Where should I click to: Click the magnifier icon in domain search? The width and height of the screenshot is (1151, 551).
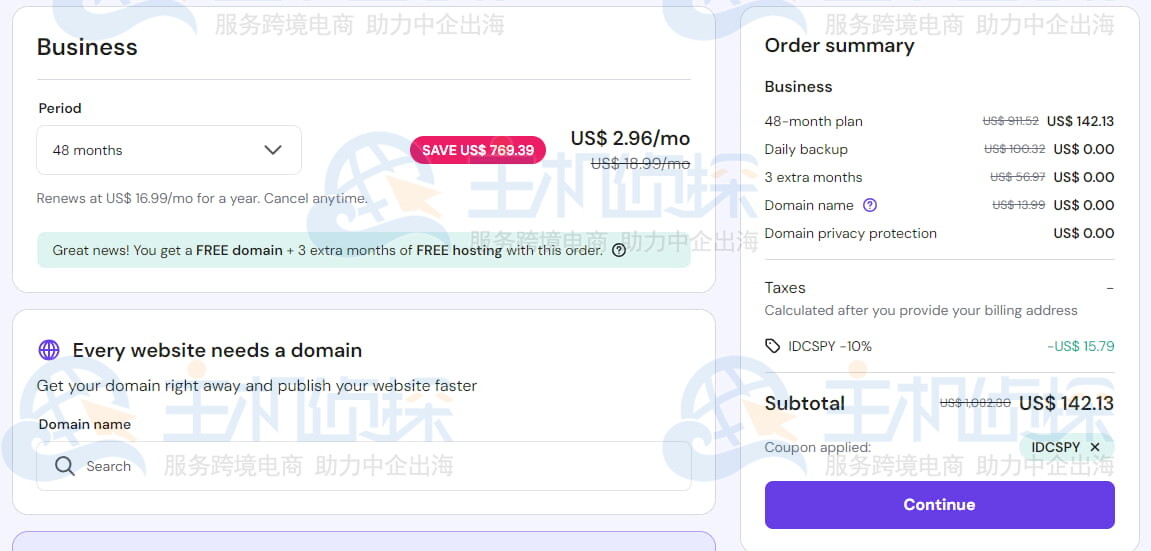[x=65, y=466]
